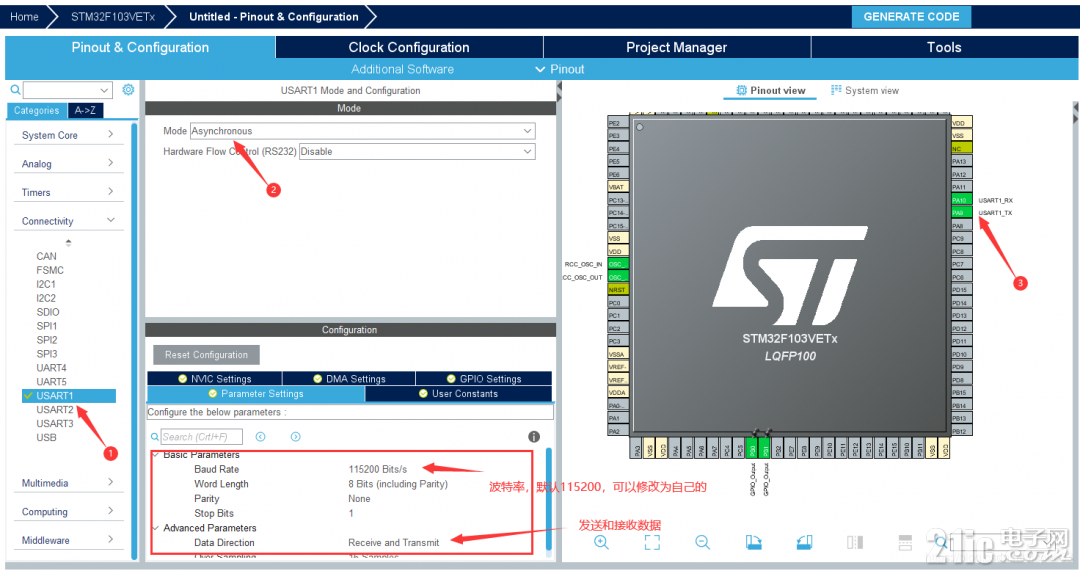Fit the chip view to window
Viewport: 1080px width, 571px height.
(652, 542)
